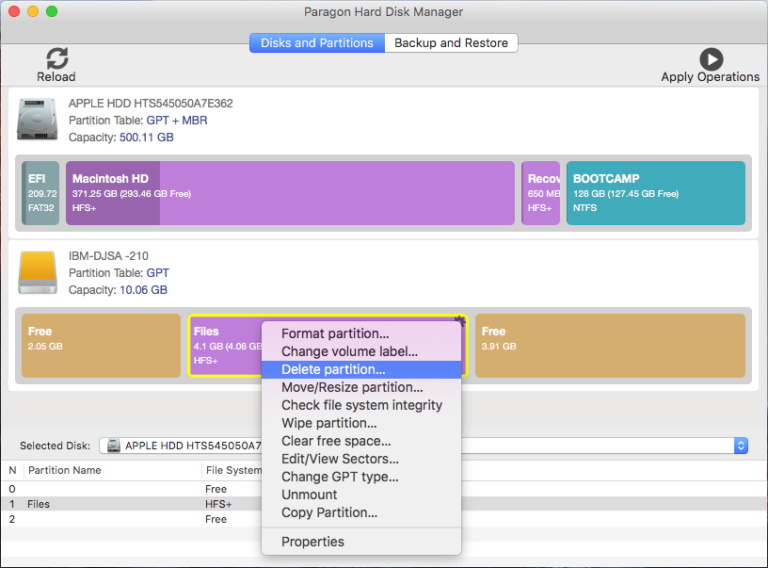The height and width of the screenshot is (568, 768).
Task: Click the yellow IBM-DJSA disk icon
Action: (38, 273)
